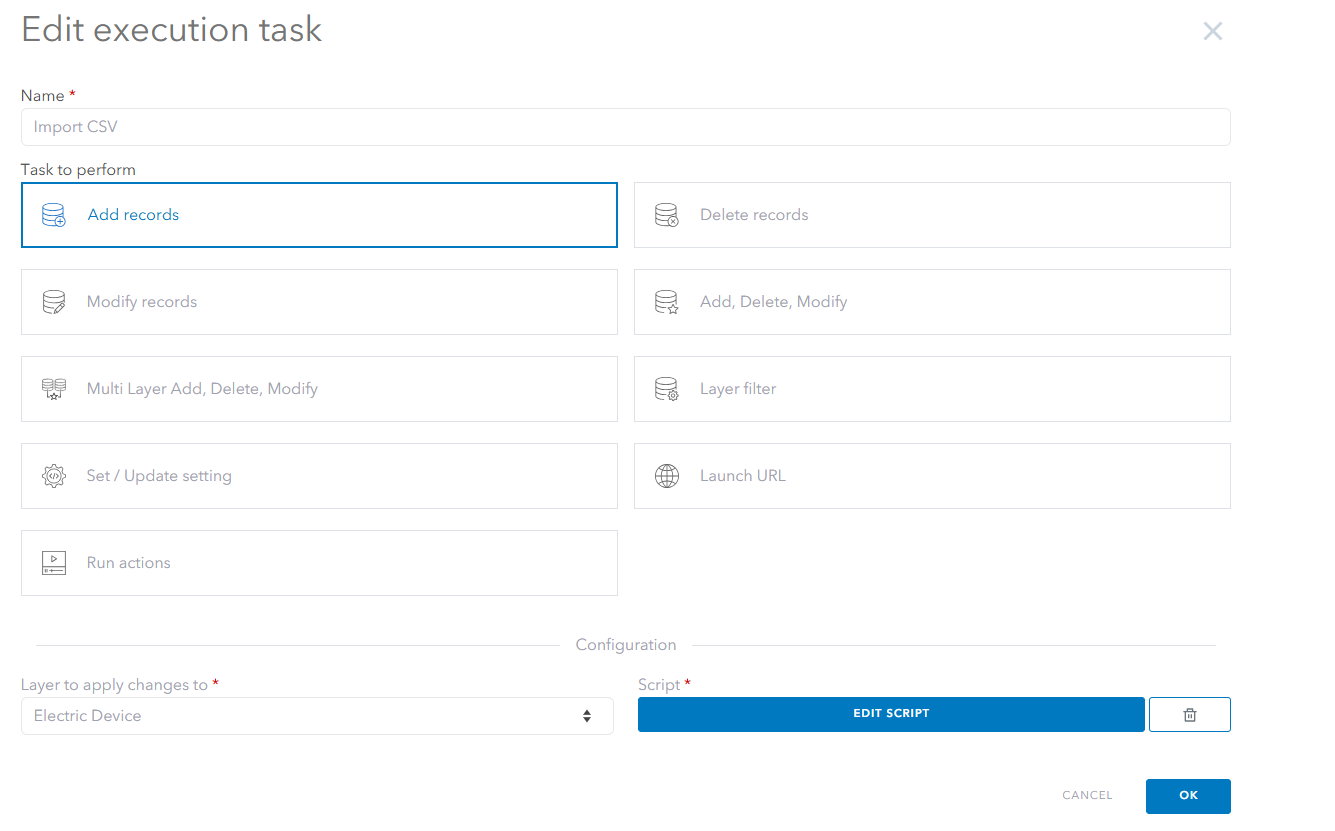The height and width of the screenshot is (831, 1335).
Task: Focus the Name field containing Import CSV
Action: coord(625,127)
